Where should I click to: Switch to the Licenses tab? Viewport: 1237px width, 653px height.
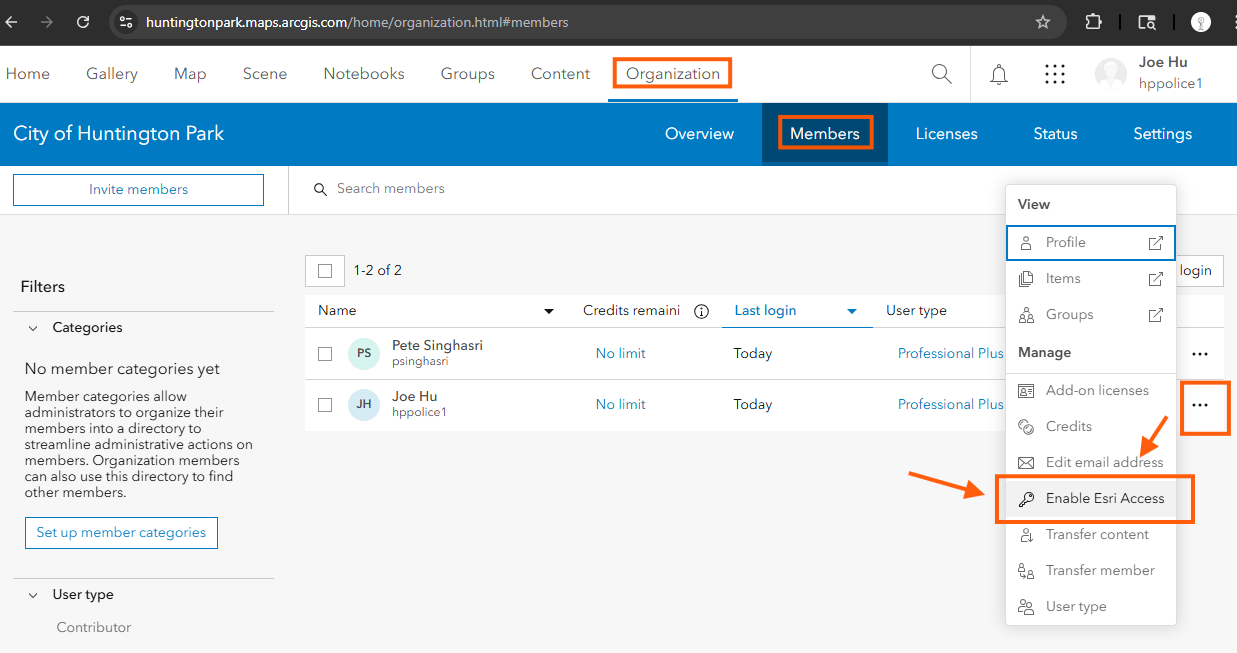946,134
